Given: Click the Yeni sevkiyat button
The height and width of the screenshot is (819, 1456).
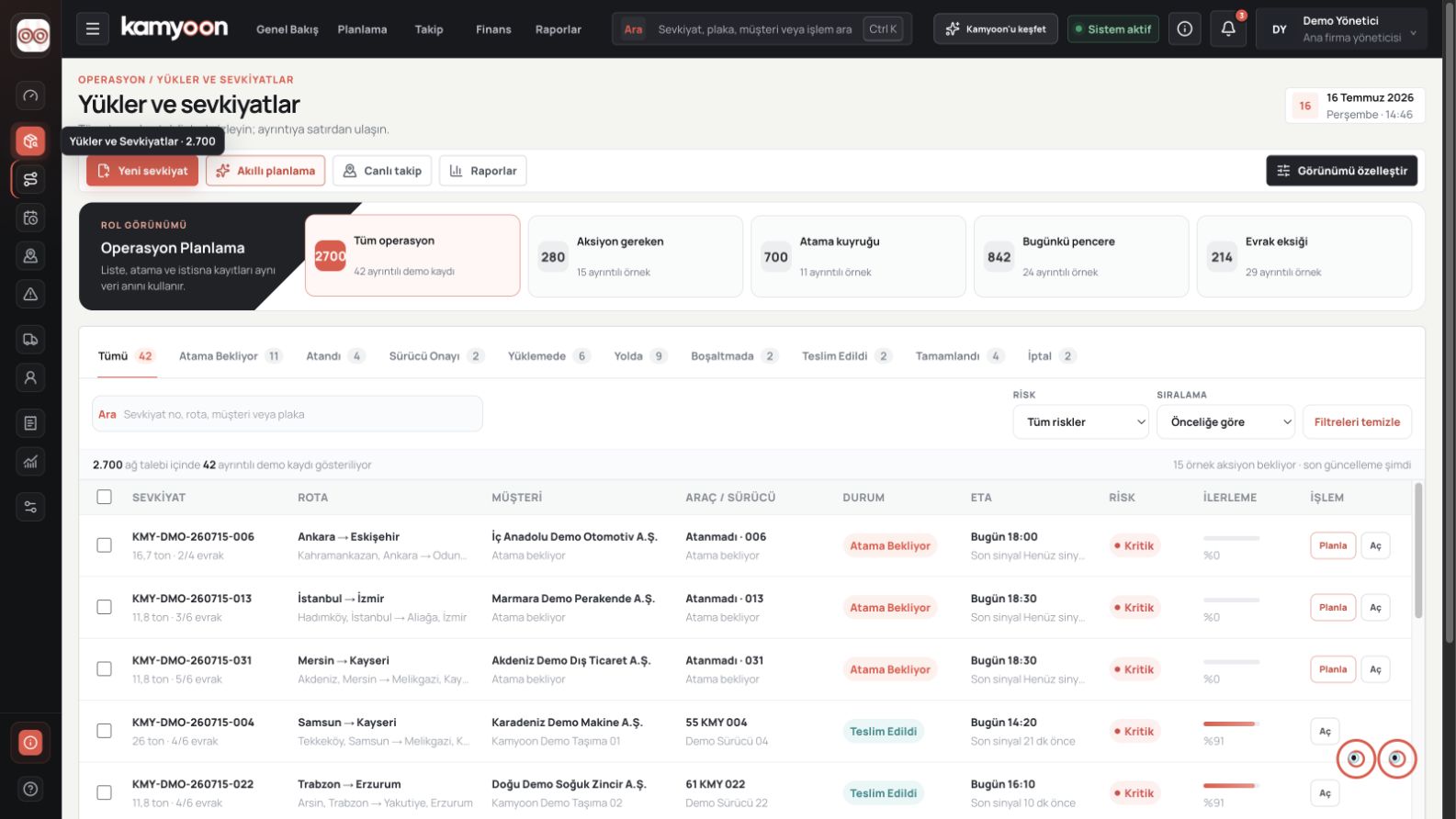Looking at the screenshot, I should (142, 171).
